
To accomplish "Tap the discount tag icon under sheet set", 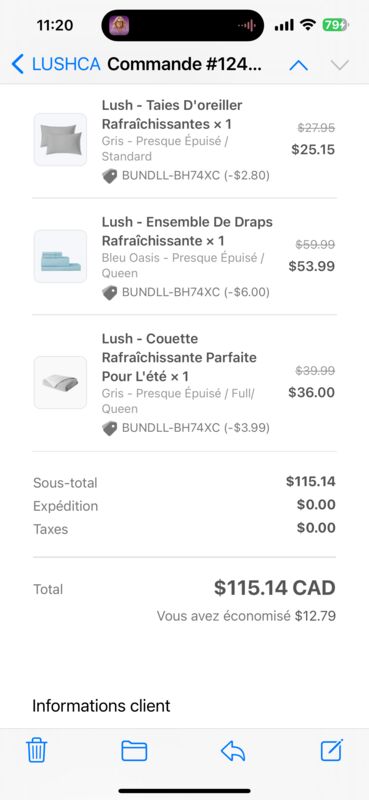I will coord(109,292).
